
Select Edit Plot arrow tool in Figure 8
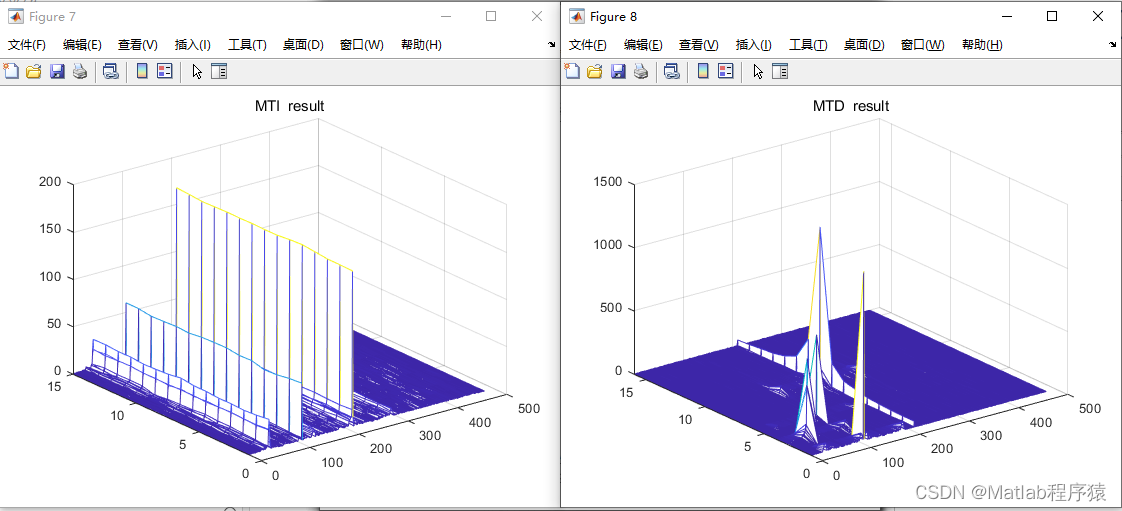click(758, 72)
